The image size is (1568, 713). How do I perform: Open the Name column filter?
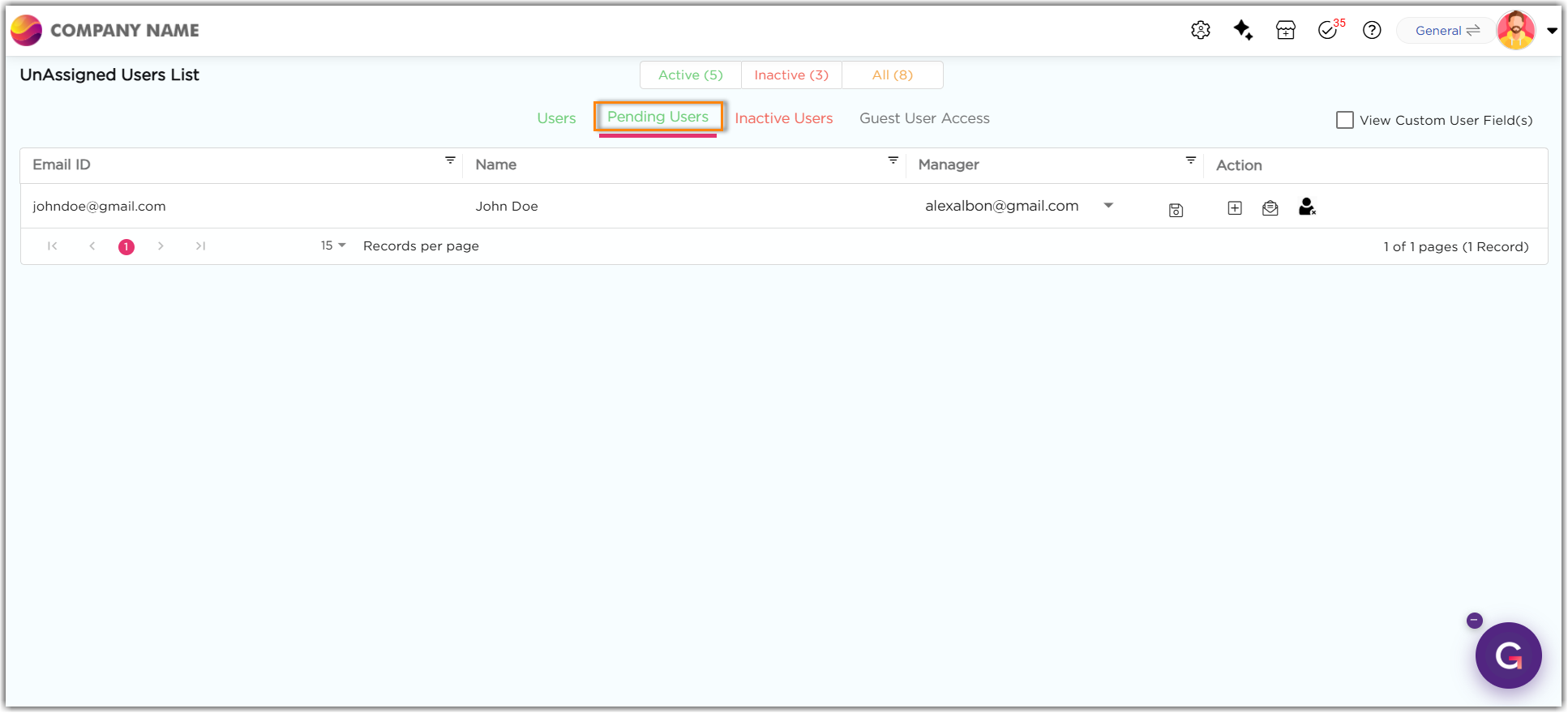[893, 160]
